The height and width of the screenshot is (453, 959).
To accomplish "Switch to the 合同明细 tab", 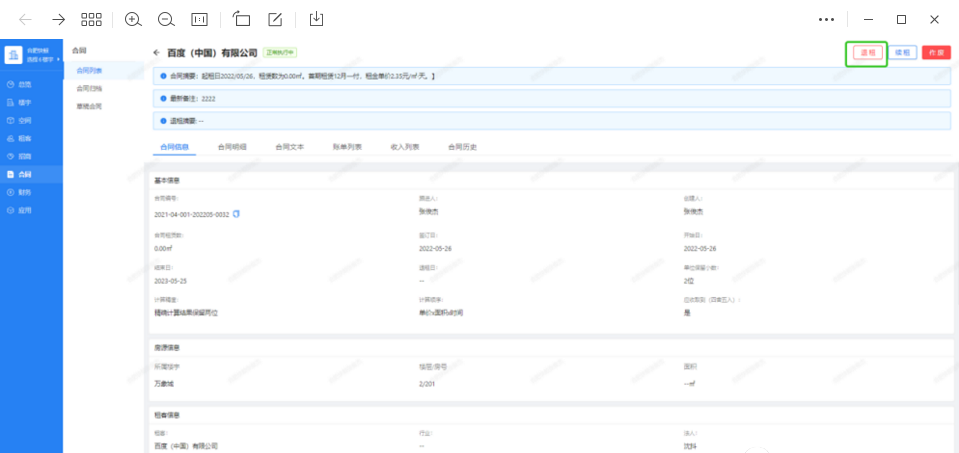I will [x=232, y=147].
